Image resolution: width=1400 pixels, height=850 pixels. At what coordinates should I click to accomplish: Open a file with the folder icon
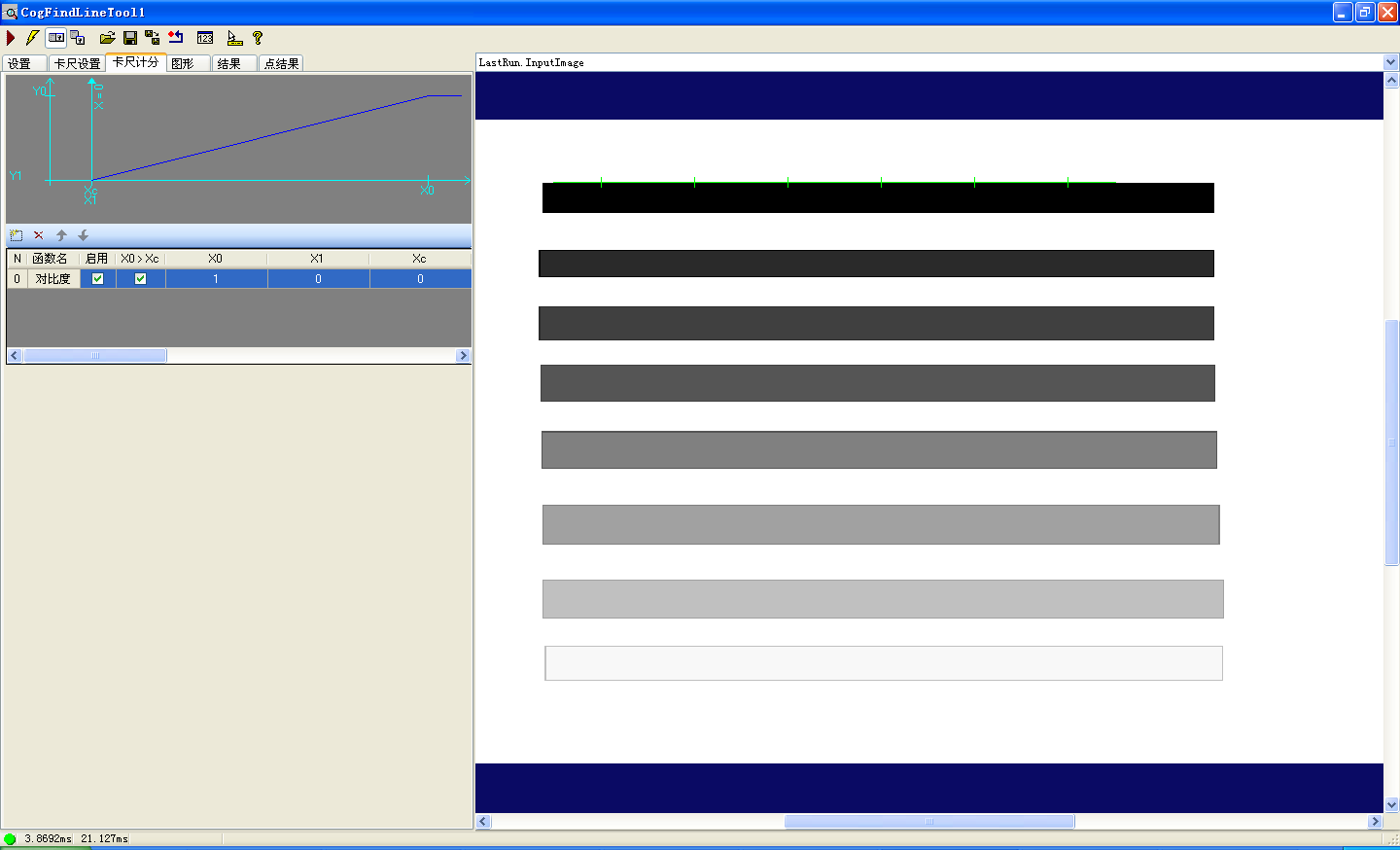point(107,38)
